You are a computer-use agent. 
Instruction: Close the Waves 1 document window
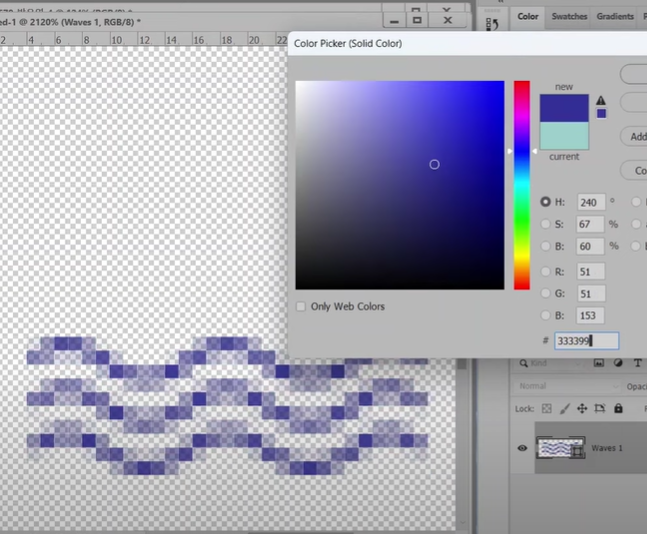(x=448, y=20)
